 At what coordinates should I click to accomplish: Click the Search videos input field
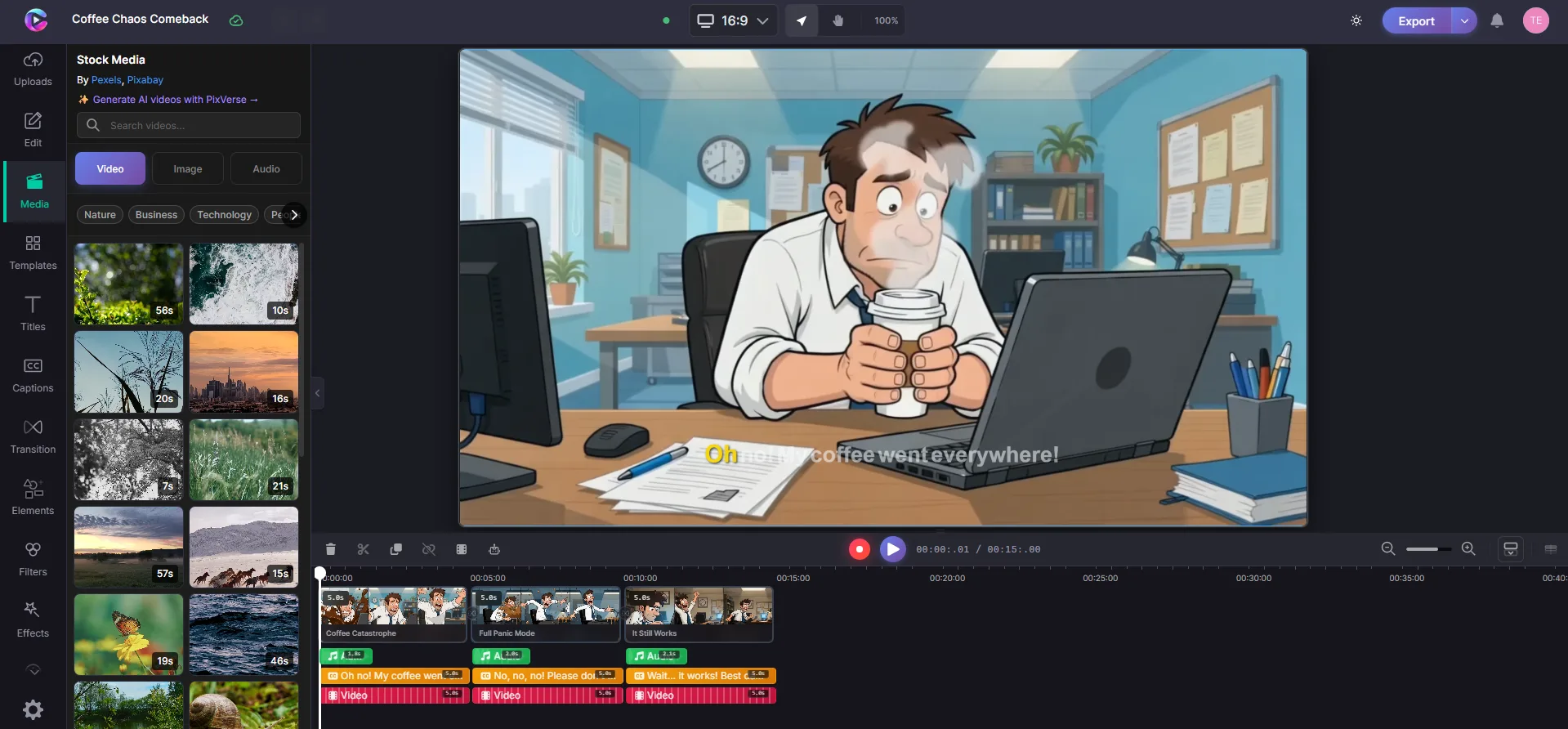coord(189,125)
